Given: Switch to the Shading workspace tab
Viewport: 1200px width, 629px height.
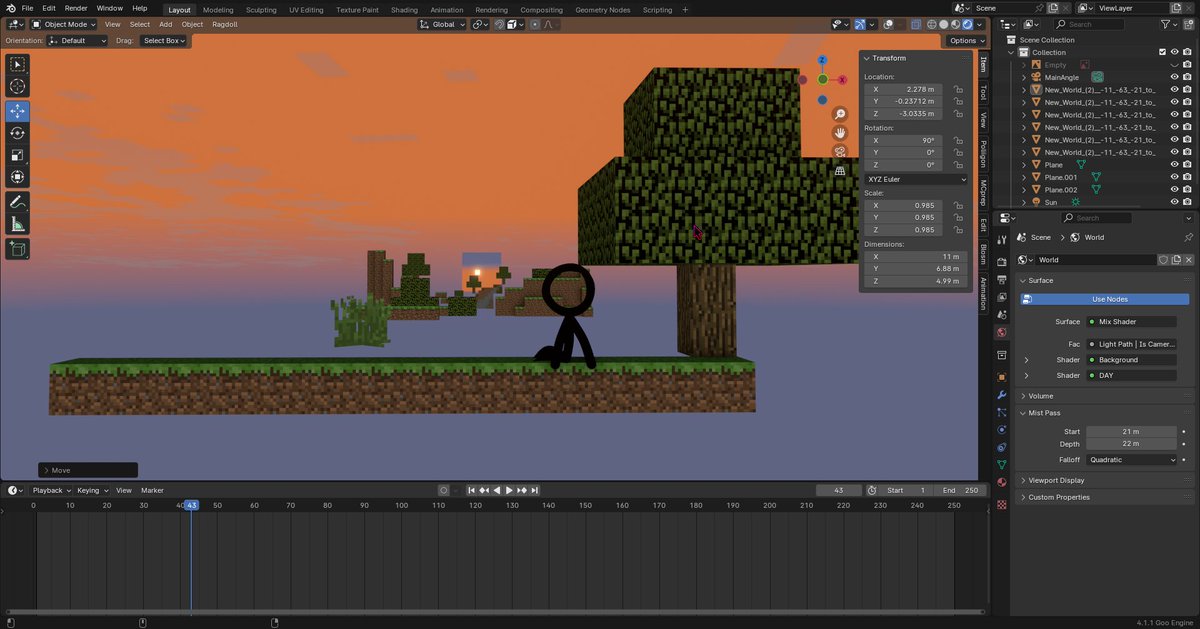Looking at the screenshot, I should (x=404, y=10).
